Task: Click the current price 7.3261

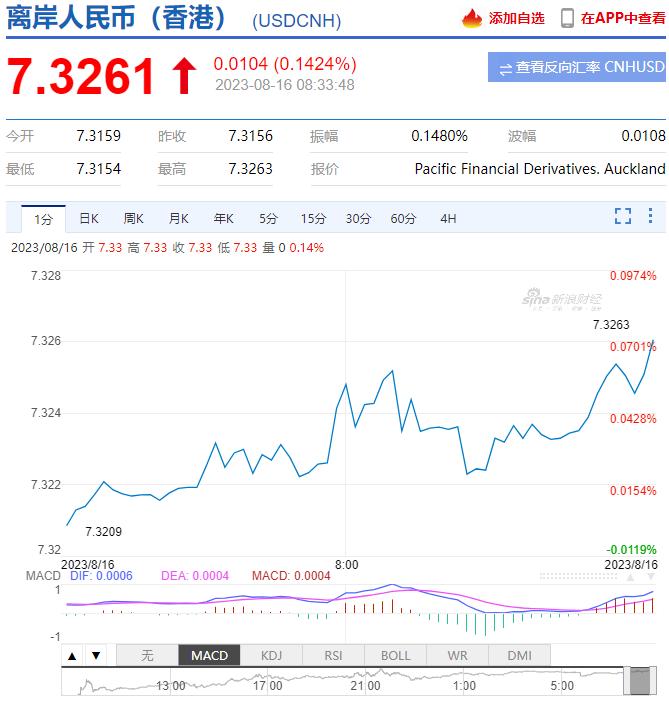Action: pyautogui.click(x=80, y=77)
